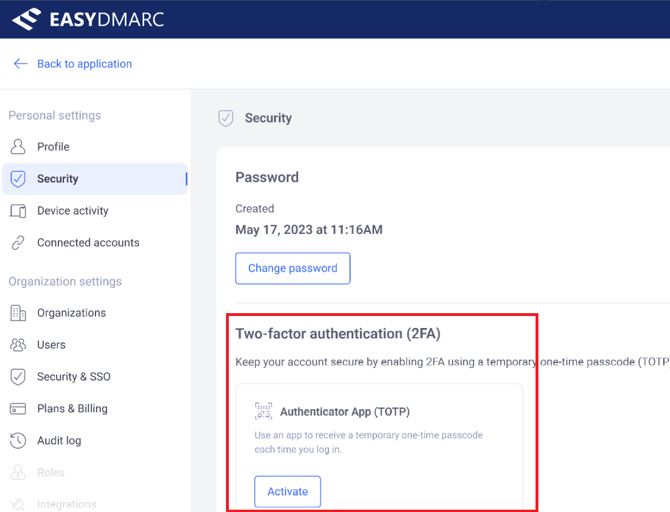
Task: Go back to application link
Action: coord(84,64)
